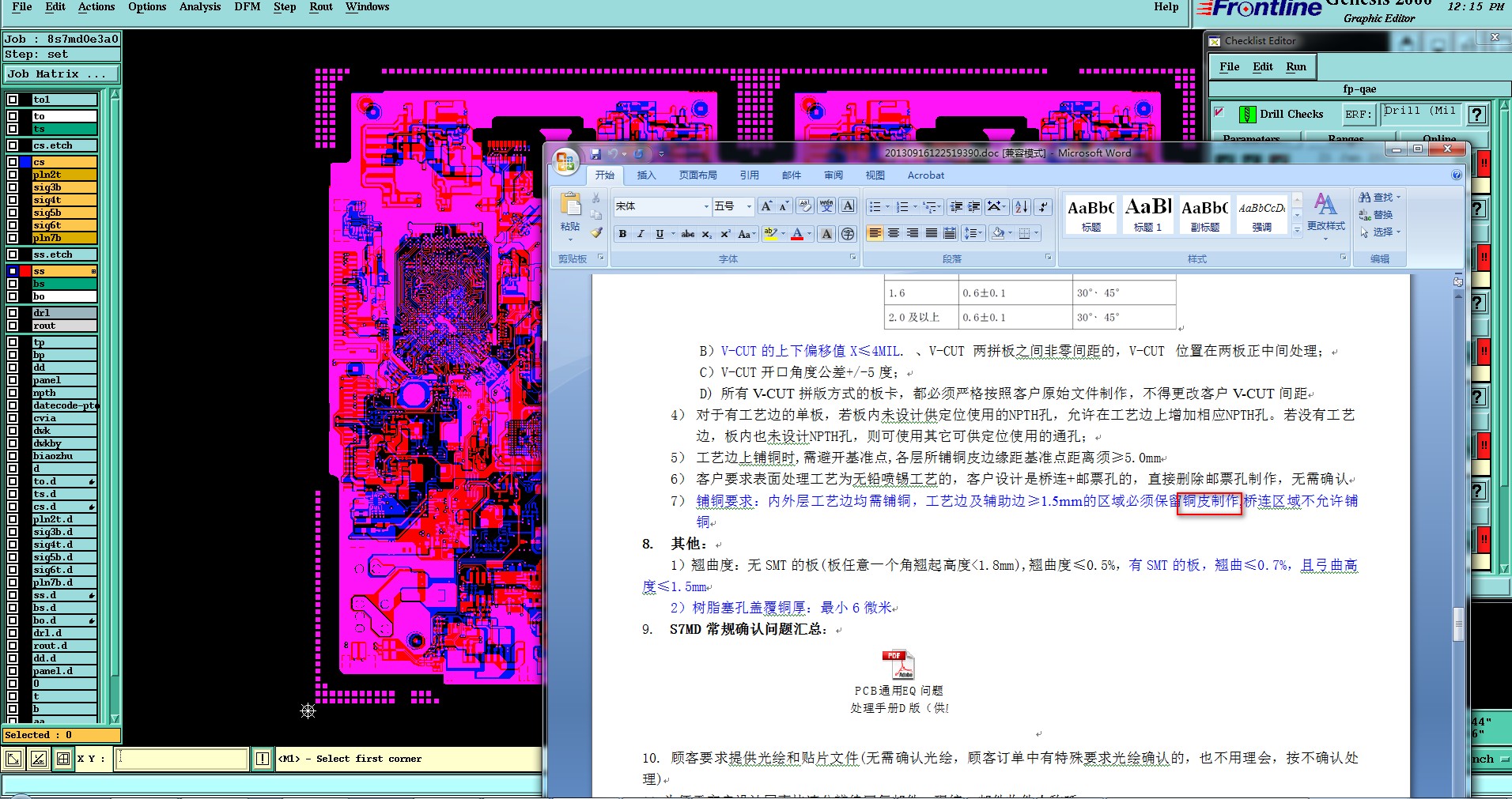Screen dimensions: 1512x799
Task: Align text right in Word
Action: click(x=913, y=233)
